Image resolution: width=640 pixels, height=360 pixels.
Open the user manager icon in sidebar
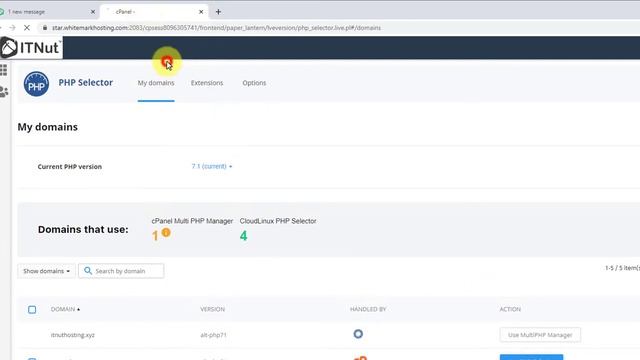[x=4, y=92]
